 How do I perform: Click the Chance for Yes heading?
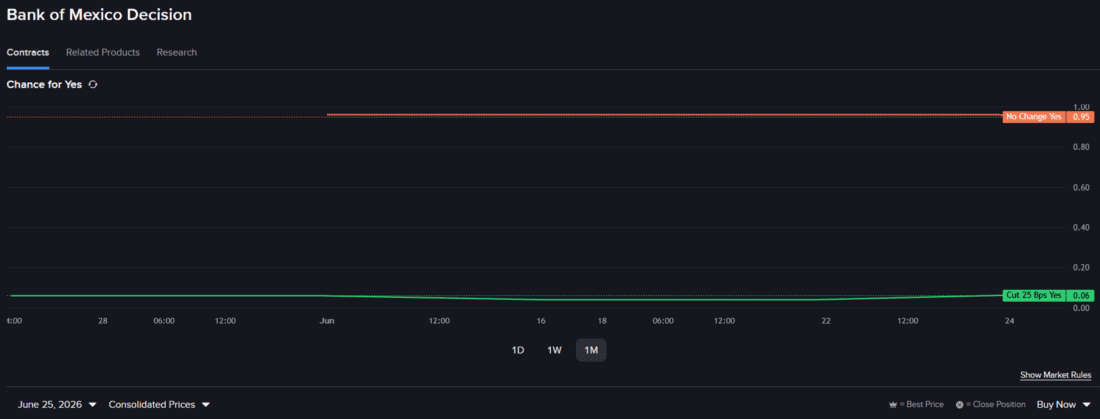[x=44, y=84]
